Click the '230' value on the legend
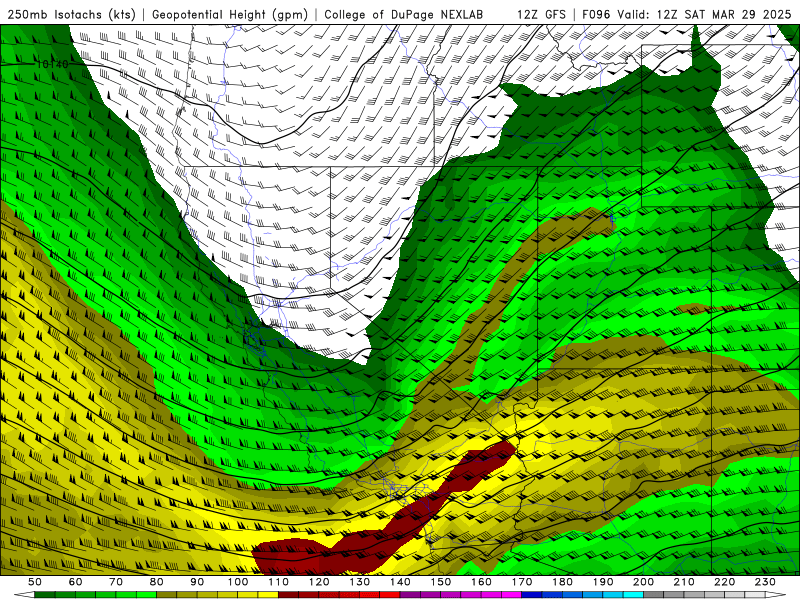The width and height of the screenshot is (800, 600). (x=765, y=582)
